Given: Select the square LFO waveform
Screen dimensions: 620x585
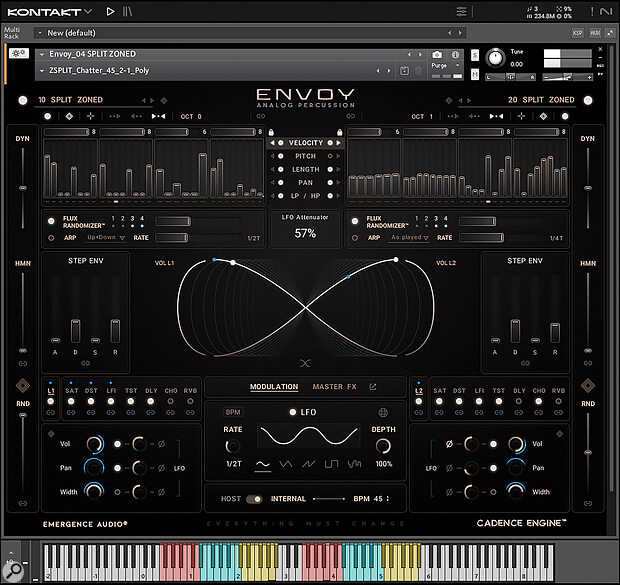Looking at the screenshot, I should coord(331,464).
